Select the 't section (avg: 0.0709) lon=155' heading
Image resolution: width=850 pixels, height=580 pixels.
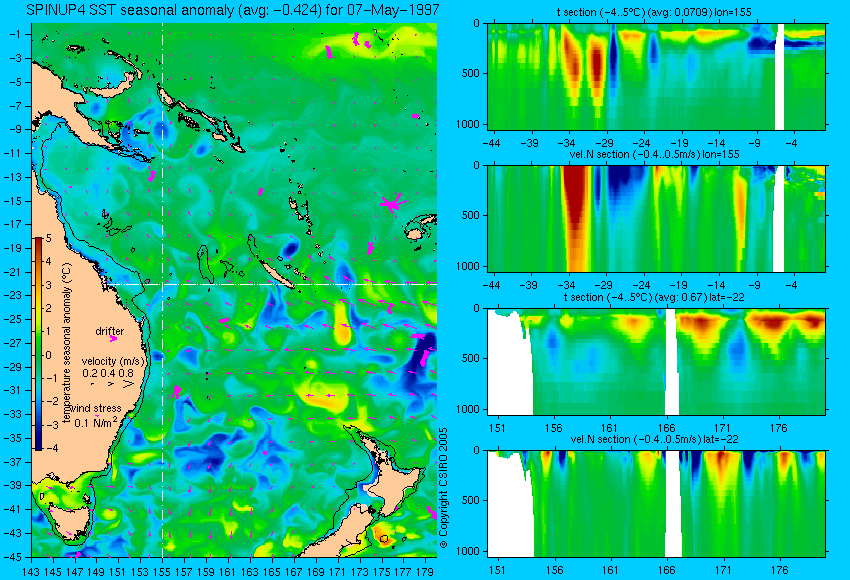(654, 12)
